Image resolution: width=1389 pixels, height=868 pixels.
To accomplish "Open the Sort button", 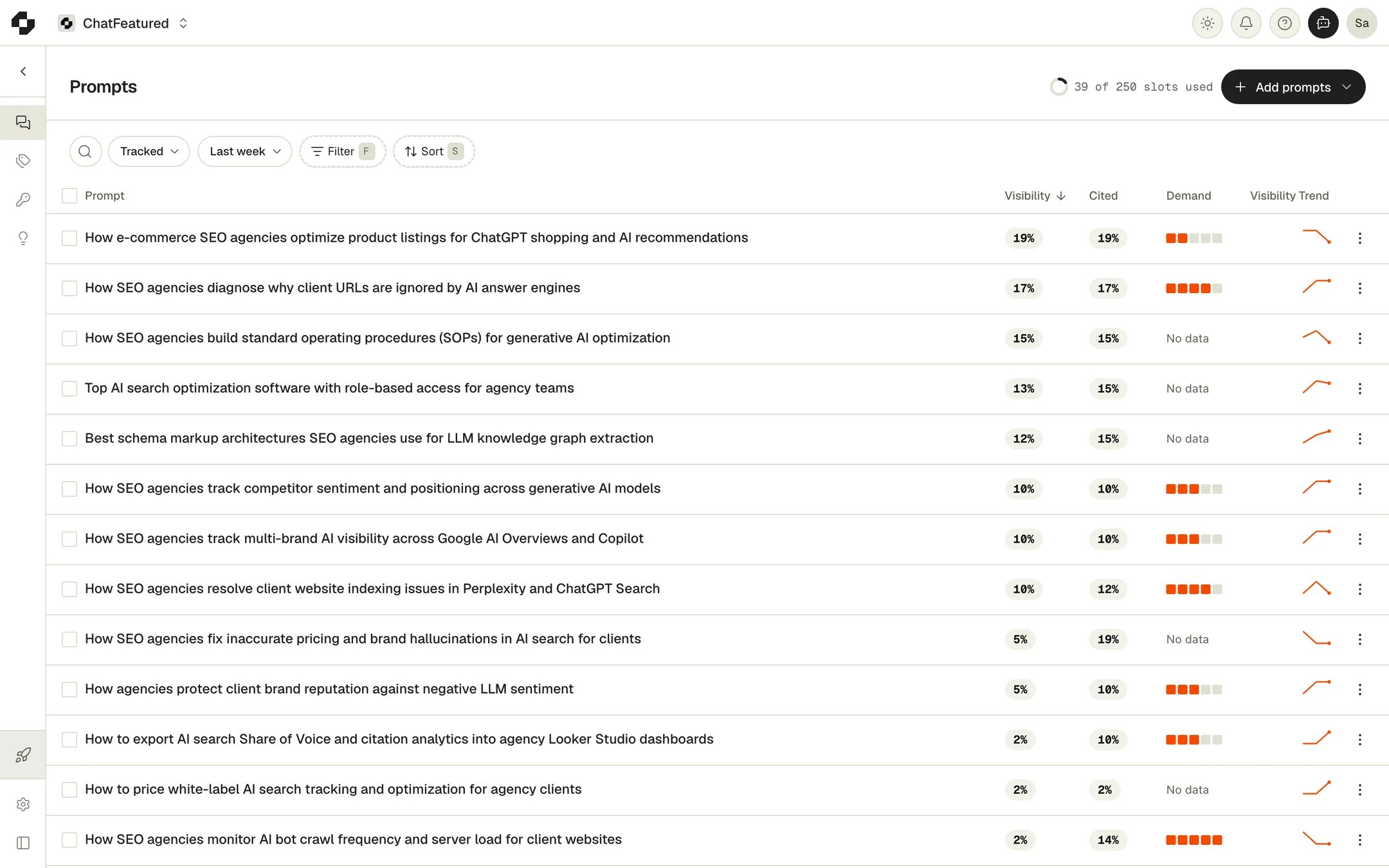I will pos(434,151).
